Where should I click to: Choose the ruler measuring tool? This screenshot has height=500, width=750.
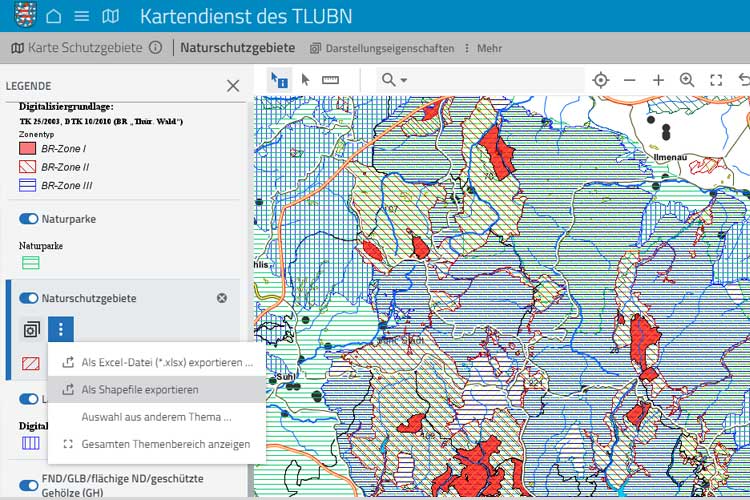coord(330,80)
